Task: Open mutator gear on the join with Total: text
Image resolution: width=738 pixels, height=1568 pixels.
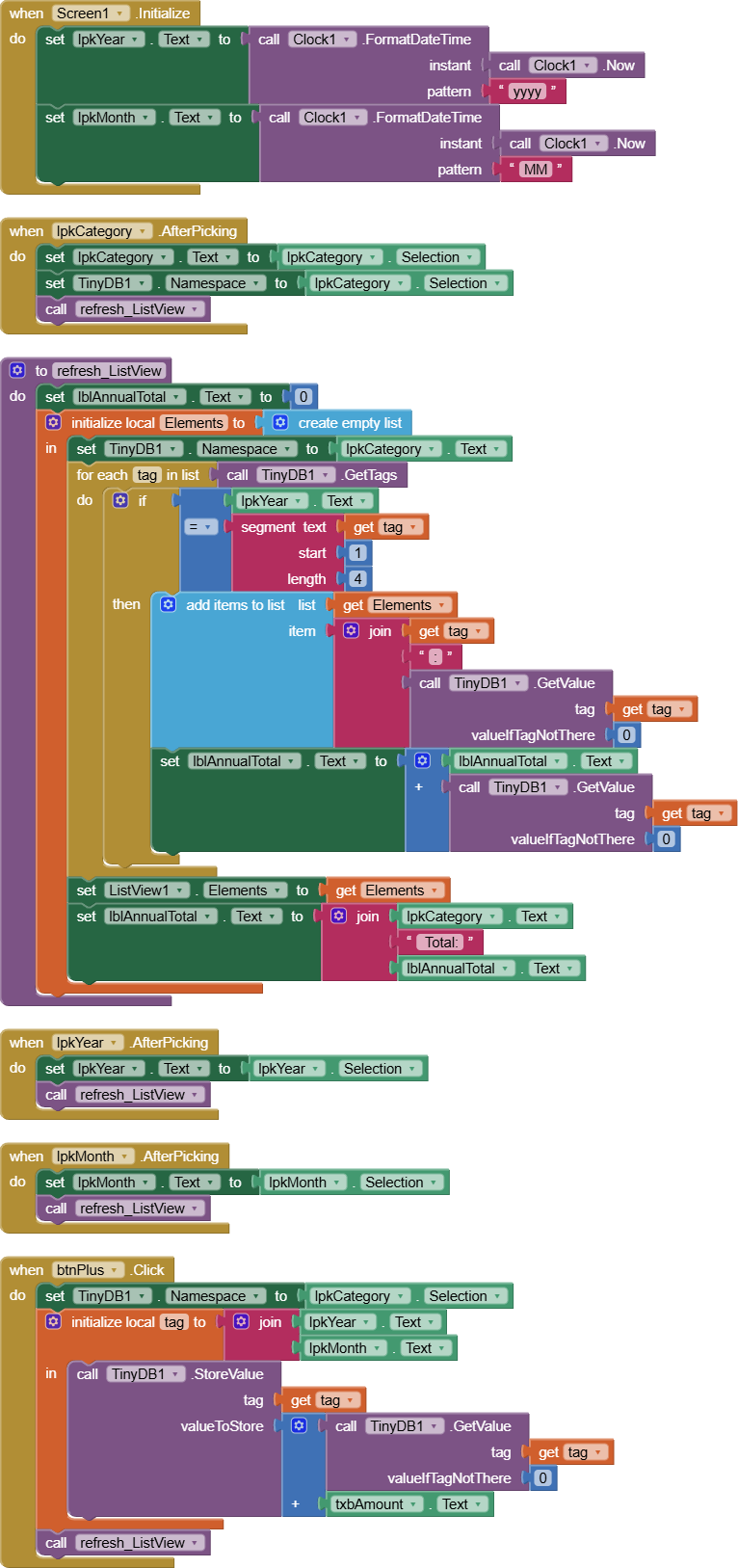Action: pyautogui.click(x=338, y=916)
